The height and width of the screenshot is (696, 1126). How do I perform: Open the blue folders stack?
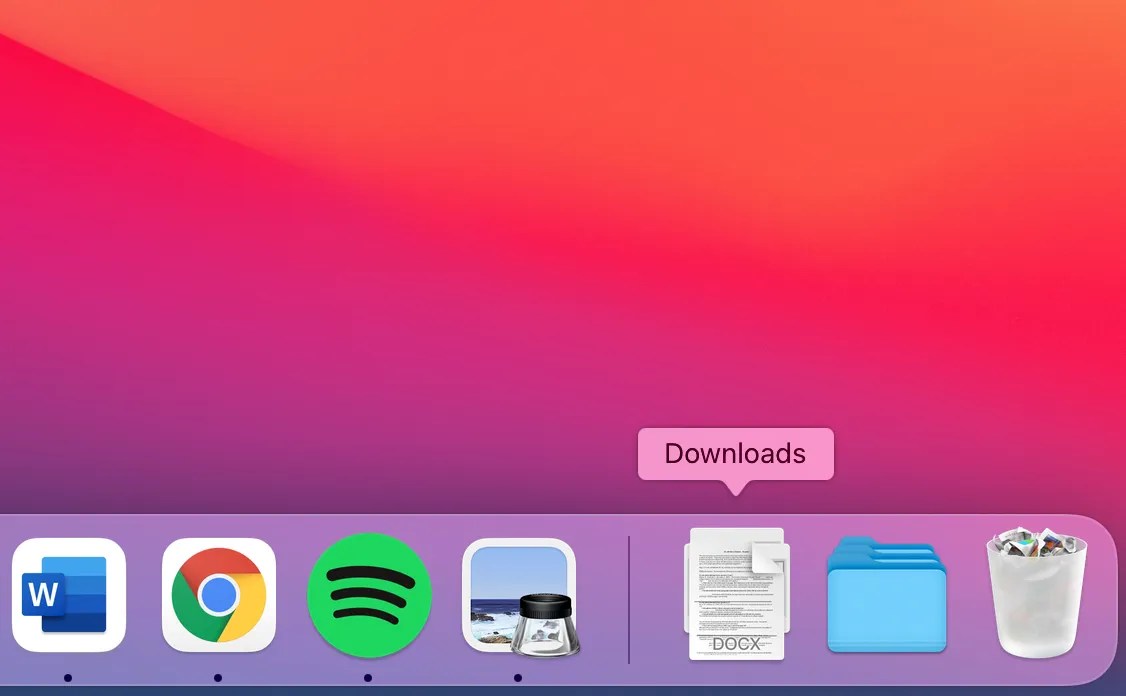886,595
